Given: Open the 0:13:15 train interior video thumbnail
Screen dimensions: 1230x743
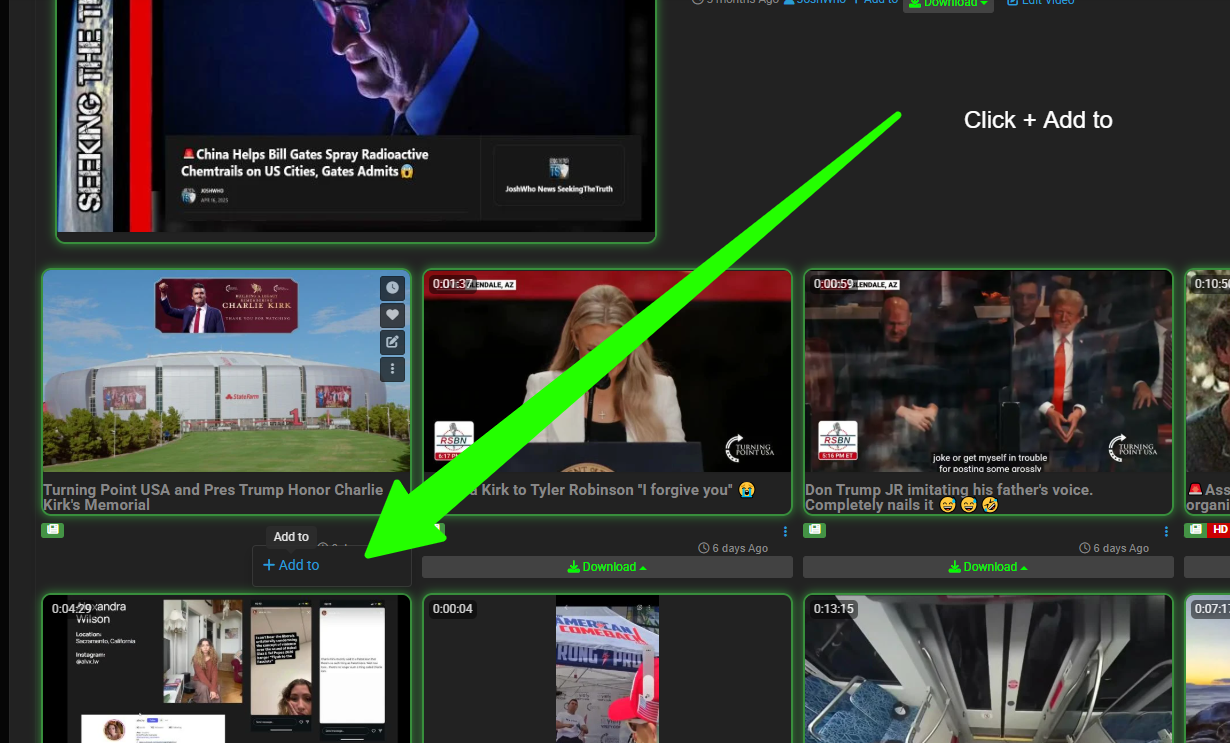Looking at the screenshot, I should tap(988, 670).
